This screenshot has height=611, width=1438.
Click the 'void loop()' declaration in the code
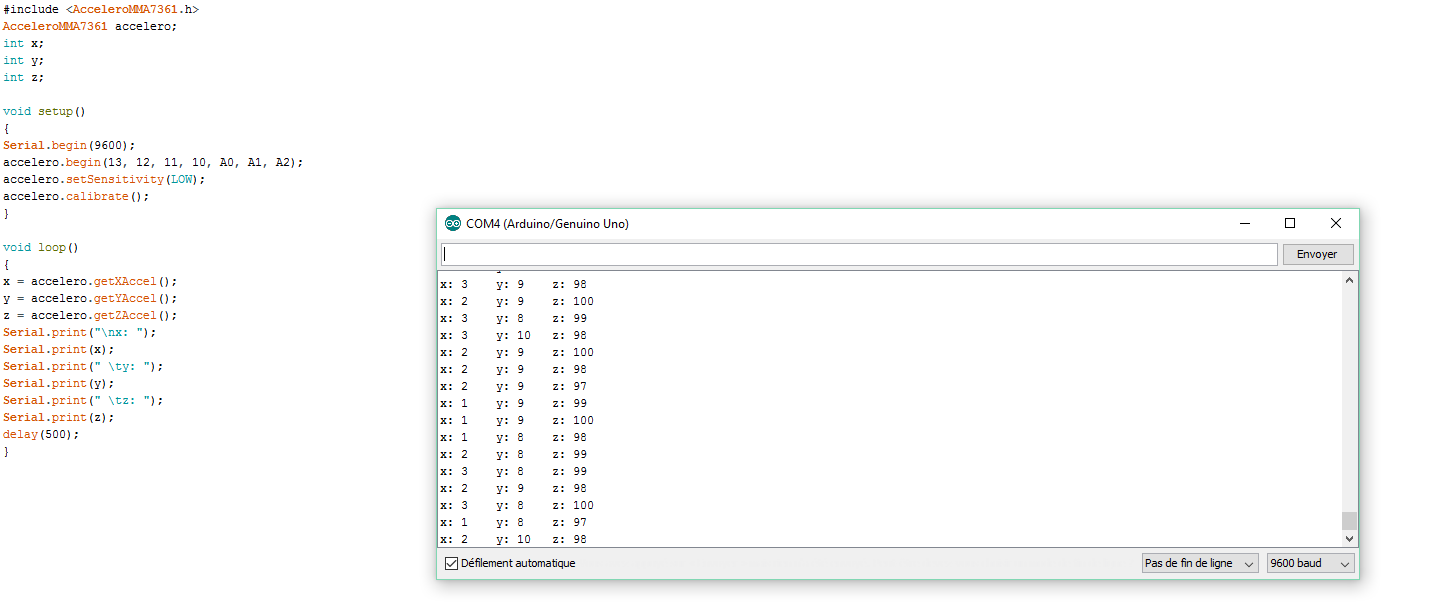(40, 247)
